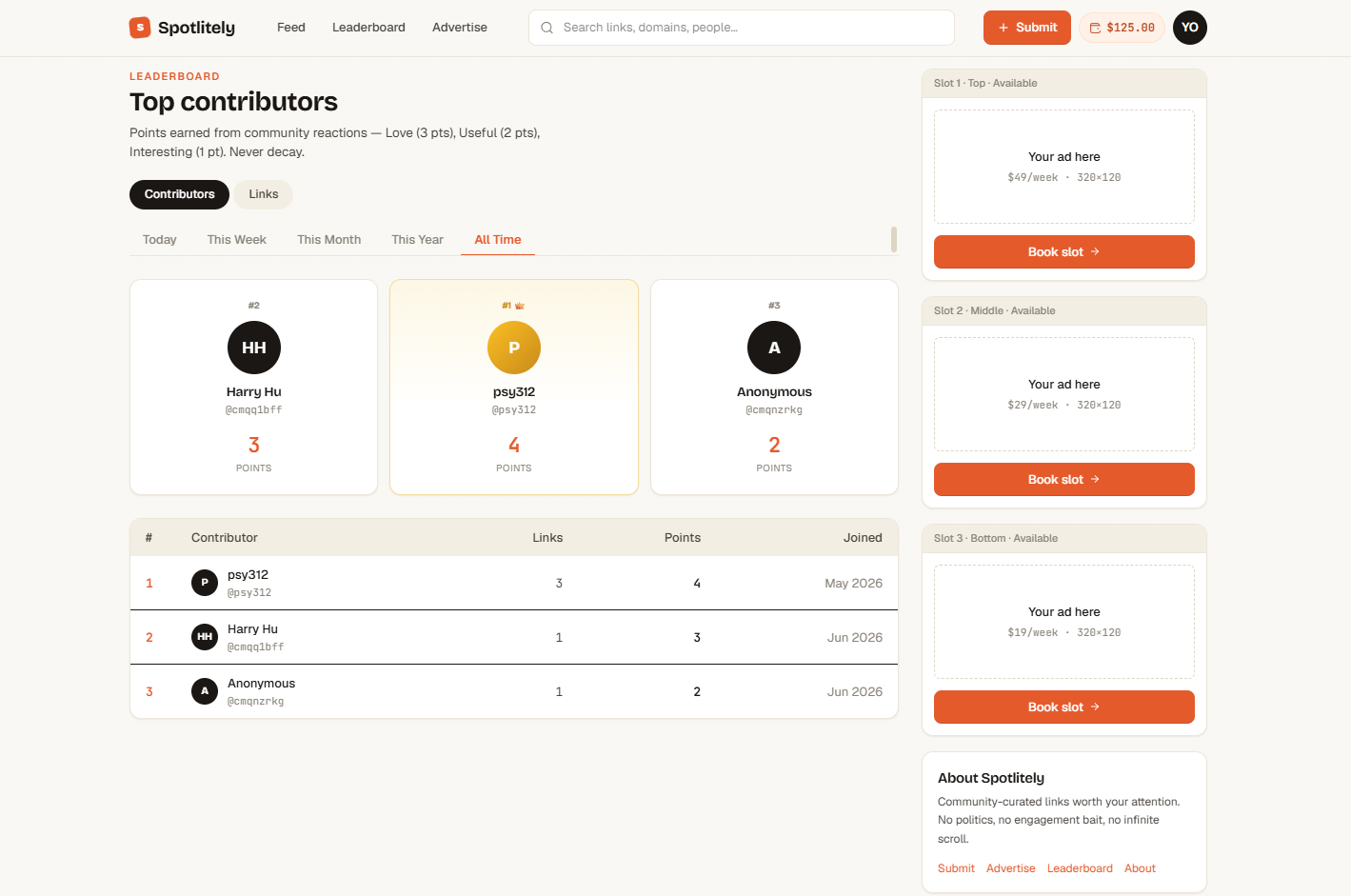Image resolution: width=1351 pixels, height=896 pixels.
Task: Select the Today time filter
Action: coord(160,240)
